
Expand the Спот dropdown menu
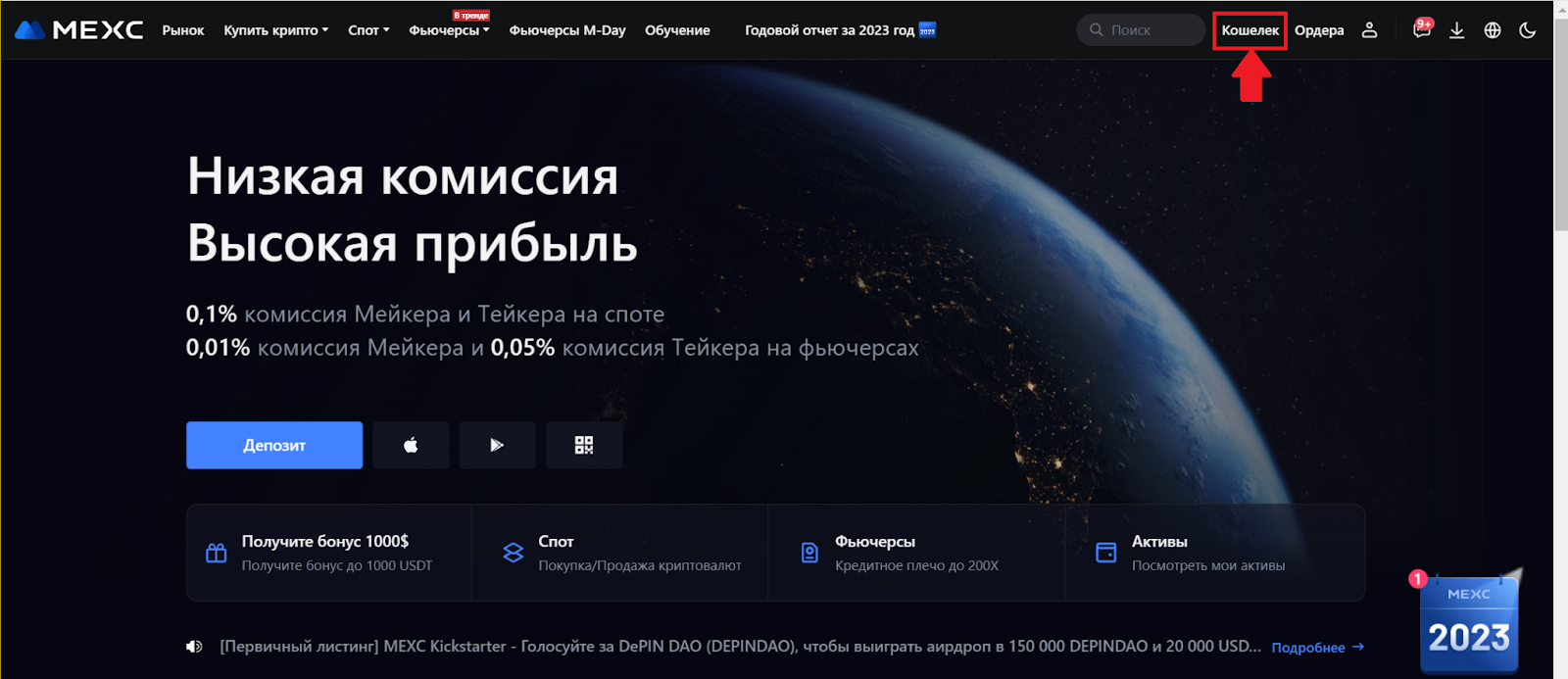coord(368,30)
